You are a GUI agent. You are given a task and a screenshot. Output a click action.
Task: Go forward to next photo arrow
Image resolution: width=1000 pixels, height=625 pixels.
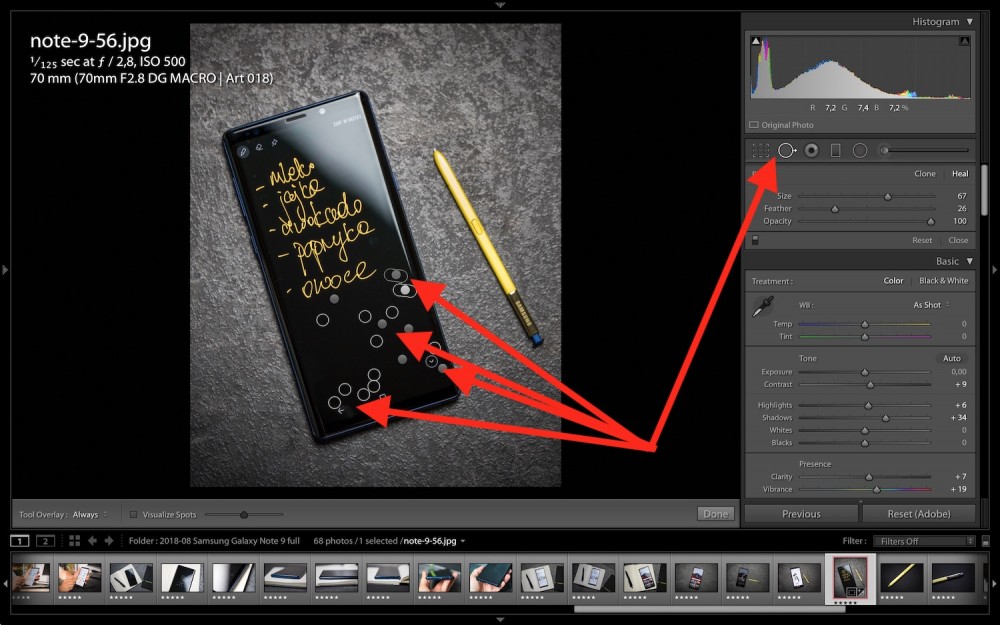point(109,541)
